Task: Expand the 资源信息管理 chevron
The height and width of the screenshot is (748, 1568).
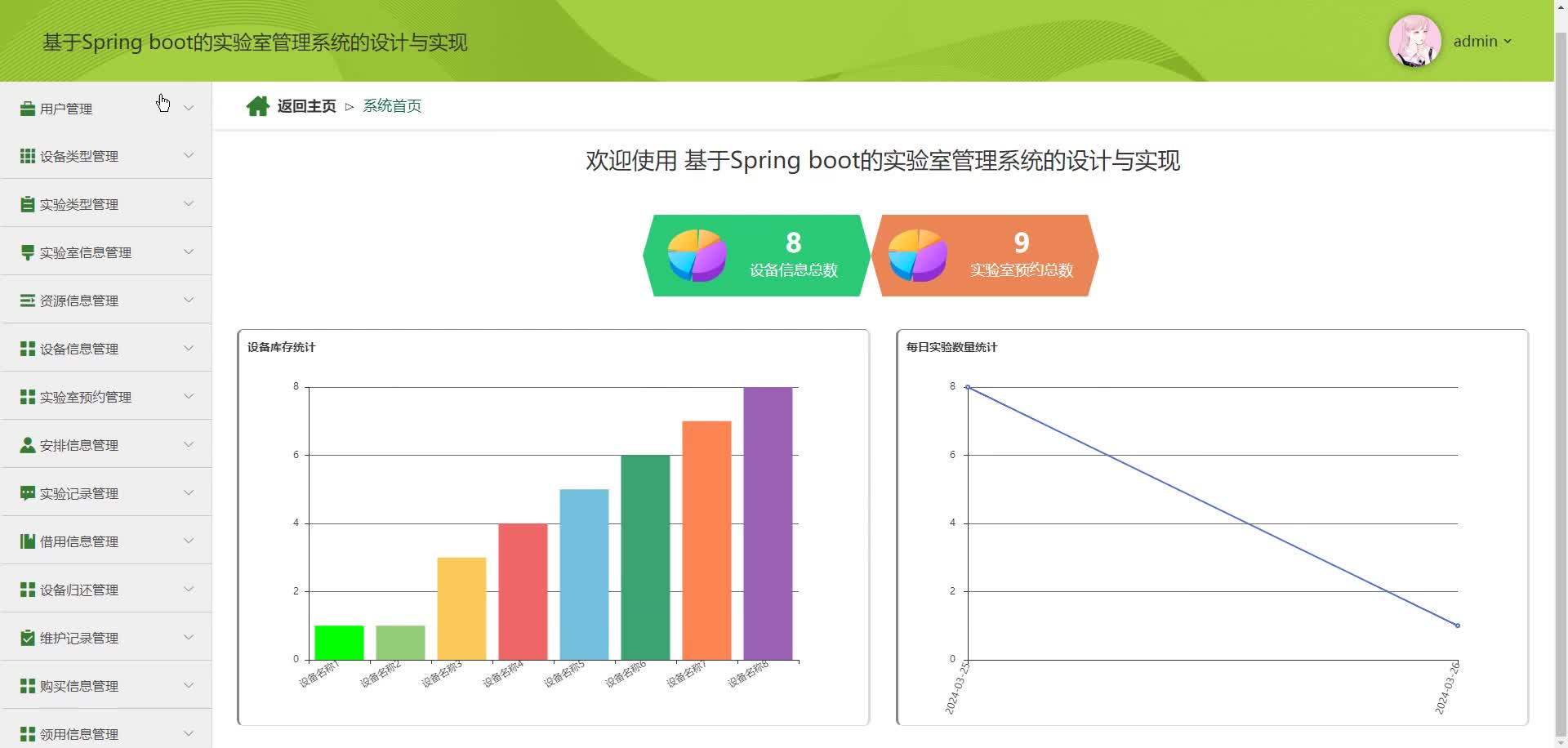Action: 189,300
